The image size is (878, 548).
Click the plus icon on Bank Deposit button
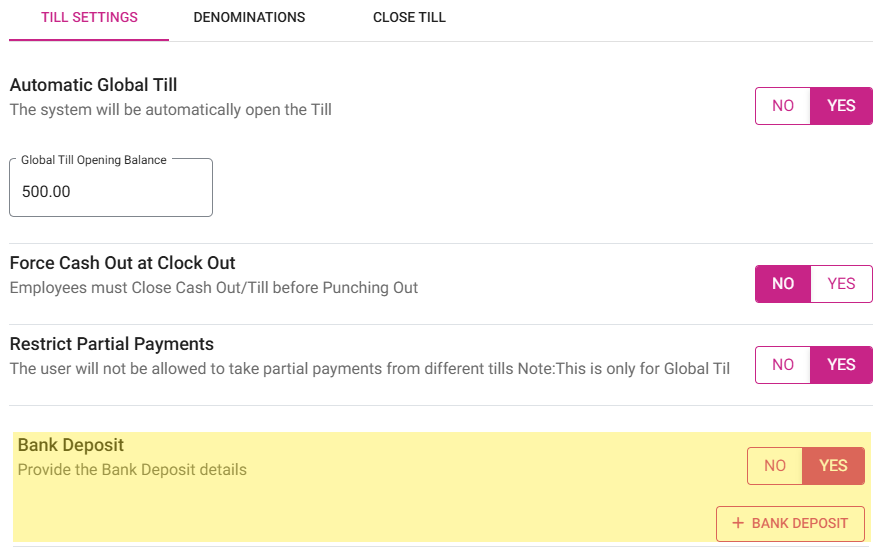click(x=738, y=523)
